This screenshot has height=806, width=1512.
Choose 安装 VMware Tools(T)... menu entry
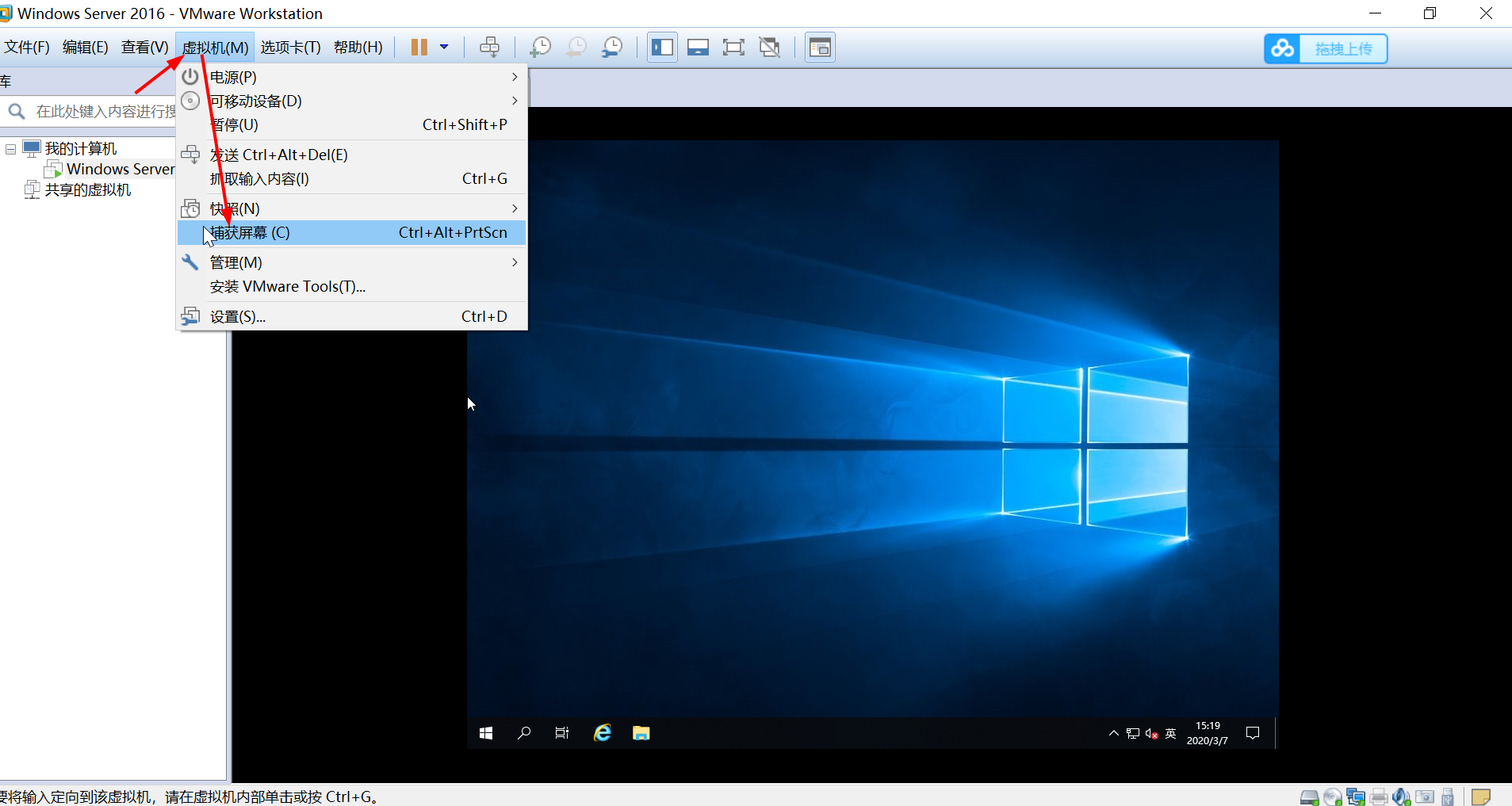pyautogui.click(x=352, y=286)
